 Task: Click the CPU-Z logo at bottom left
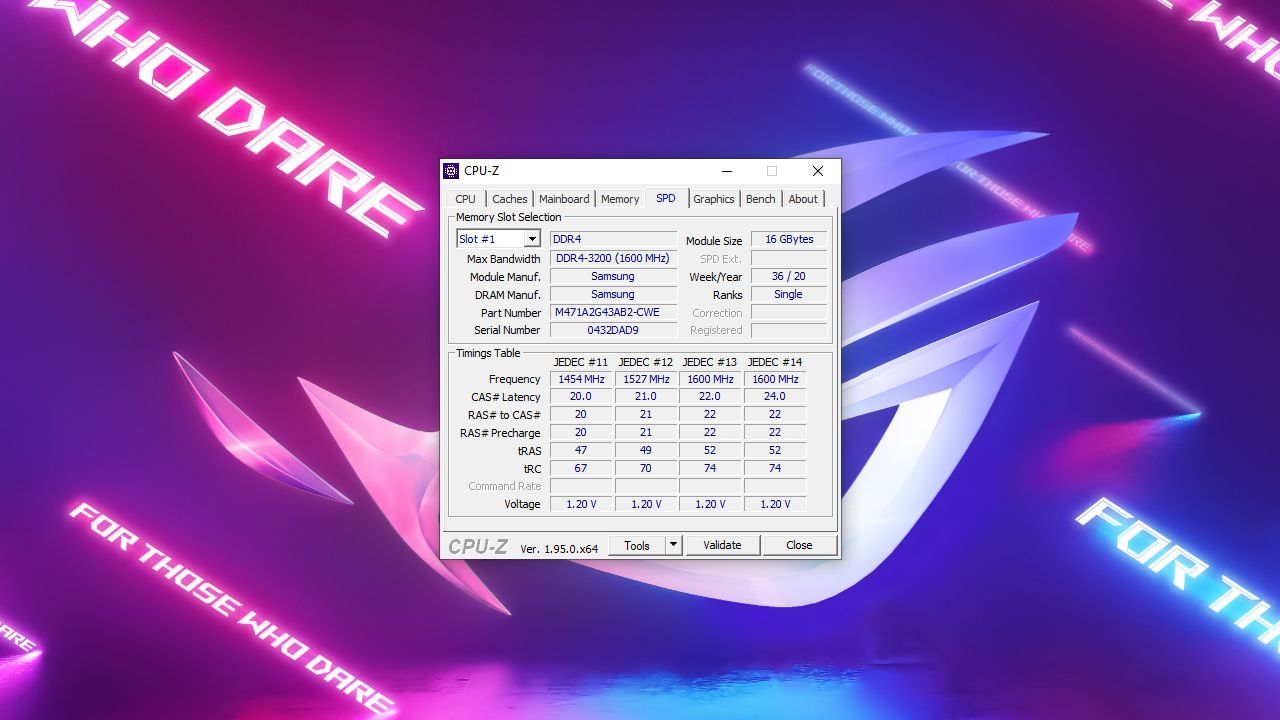click(x=478, y=545)
